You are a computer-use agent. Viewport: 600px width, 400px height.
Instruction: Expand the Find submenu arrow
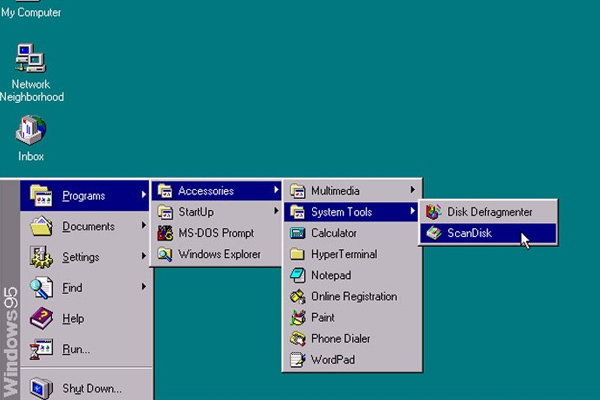[143, 286]
